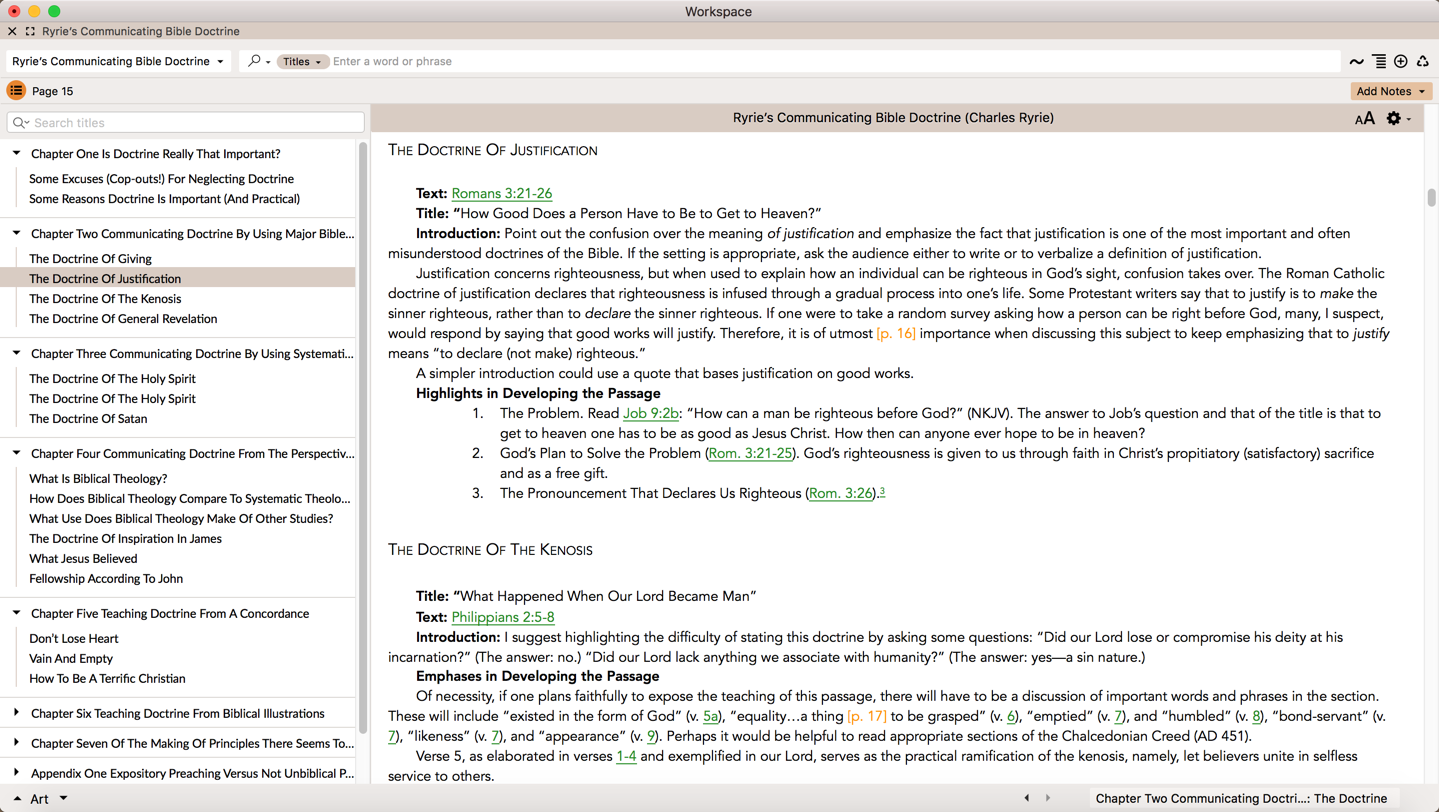
Task: Open The Doctrine Of General Revelation
Action: coord(123,319)
